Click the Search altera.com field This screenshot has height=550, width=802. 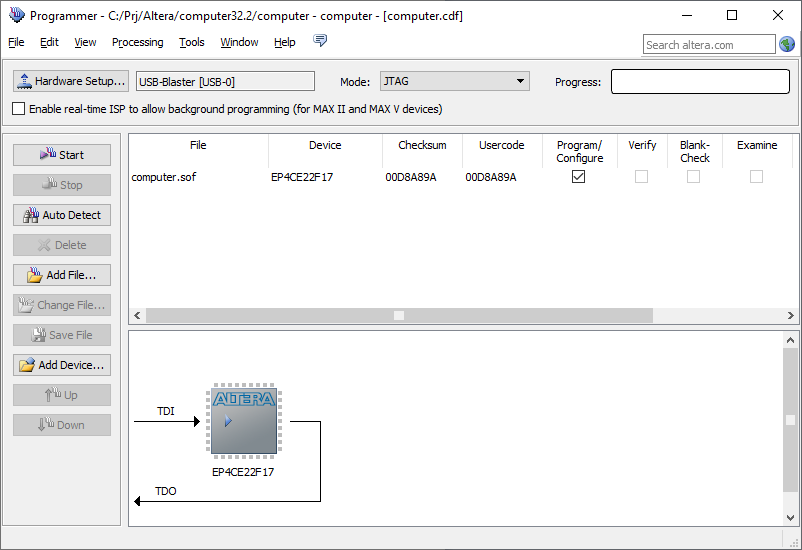pos(709,45)
